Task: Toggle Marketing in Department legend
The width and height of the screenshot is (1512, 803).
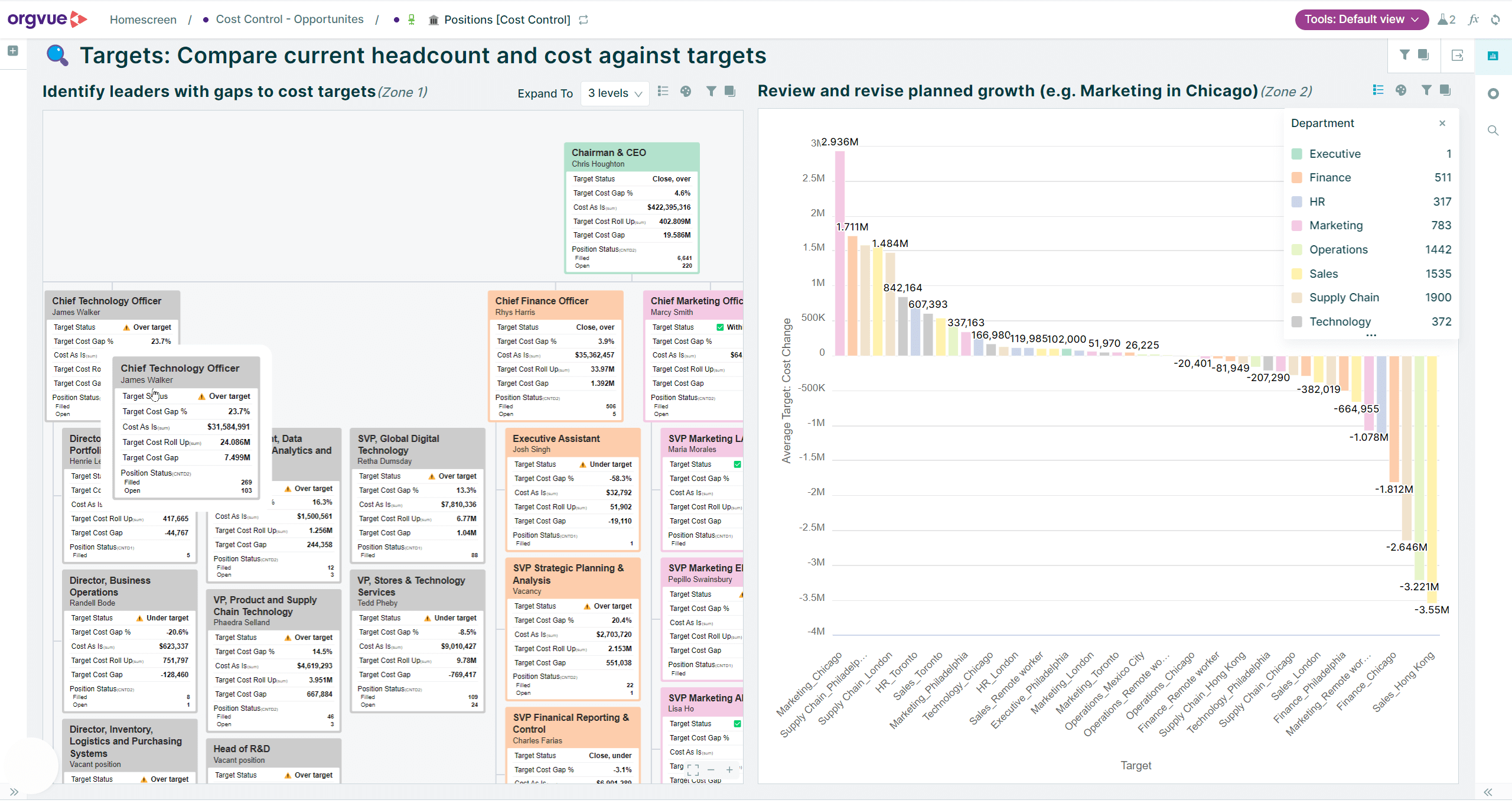Action: [1335, 225]
